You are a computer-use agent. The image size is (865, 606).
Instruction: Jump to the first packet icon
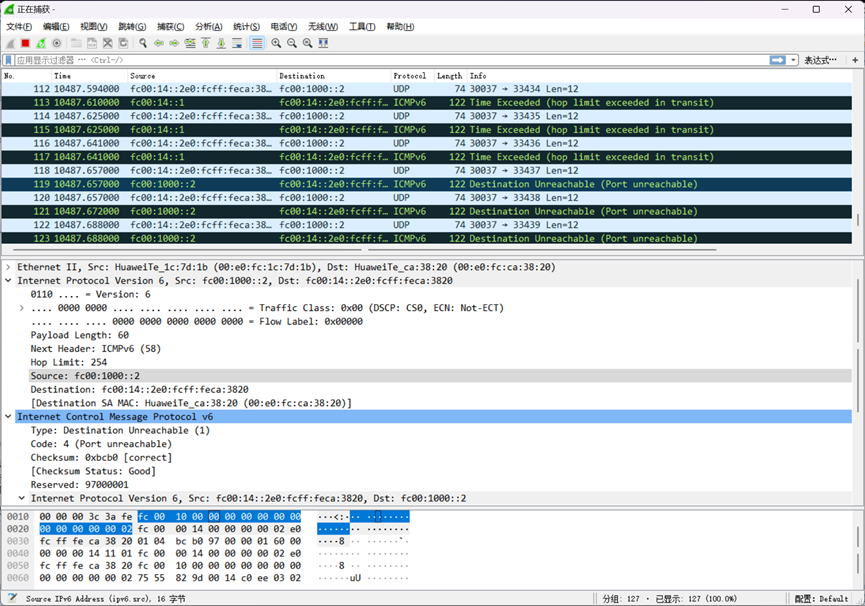[206, 43]
